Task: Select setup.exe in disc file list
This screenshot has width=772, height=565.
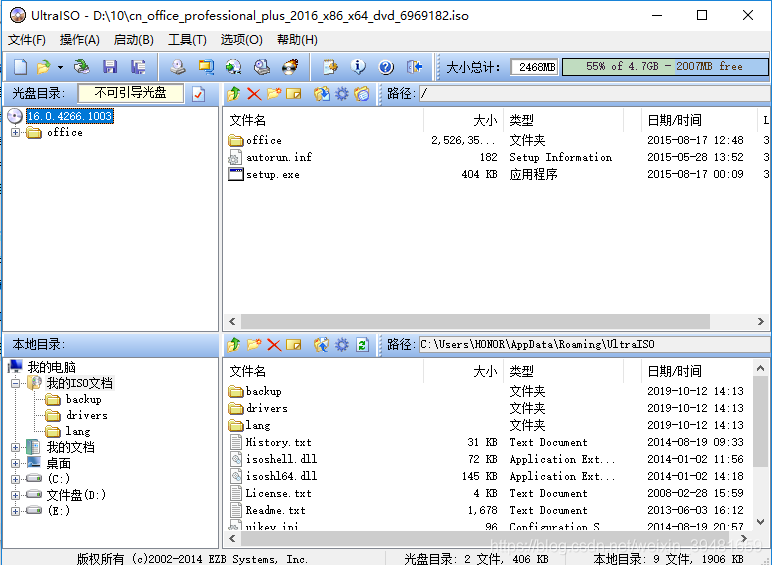Action: (273, 174)
